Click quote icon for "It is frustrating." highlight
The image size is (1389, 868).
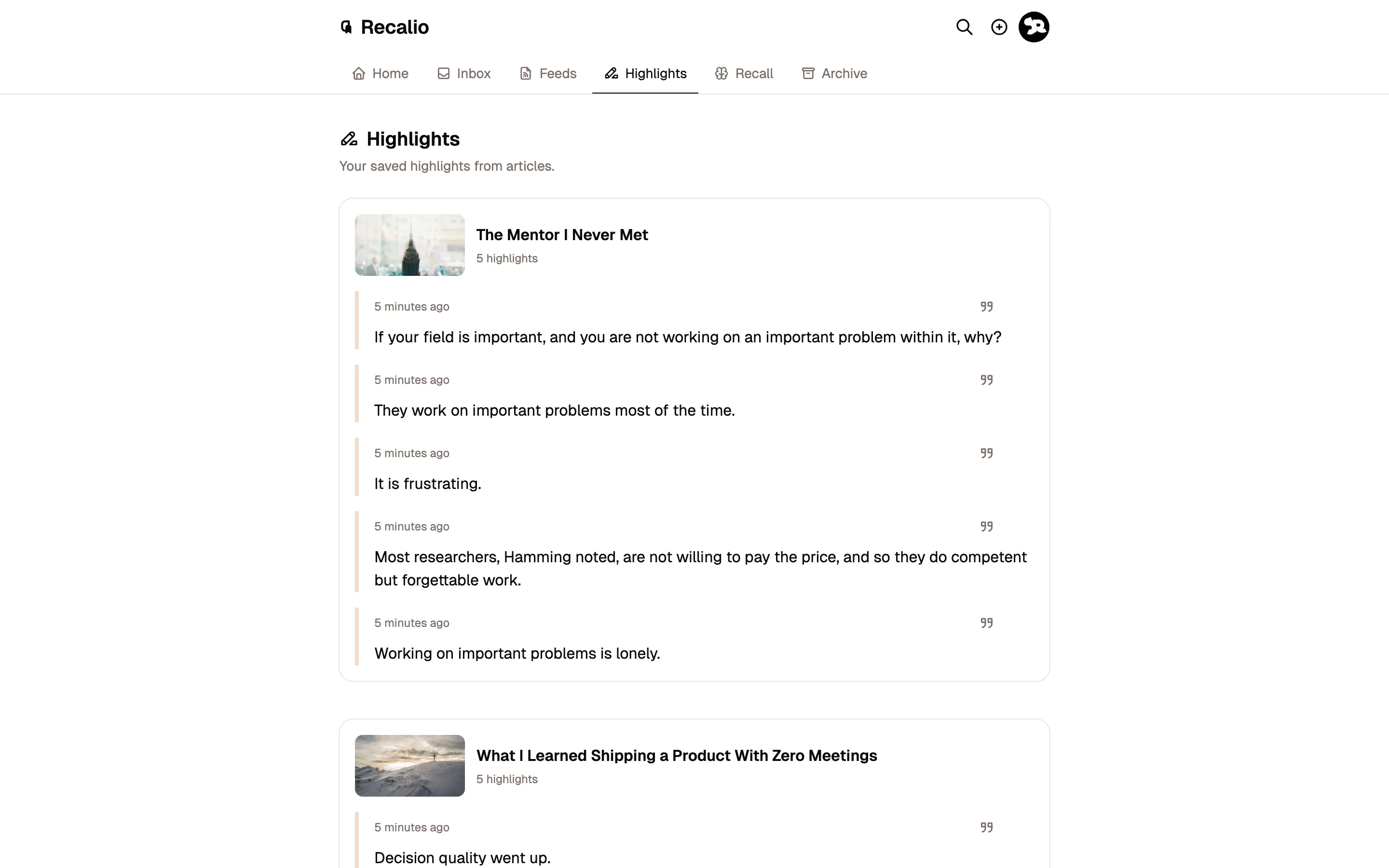[x=986, y=453]
